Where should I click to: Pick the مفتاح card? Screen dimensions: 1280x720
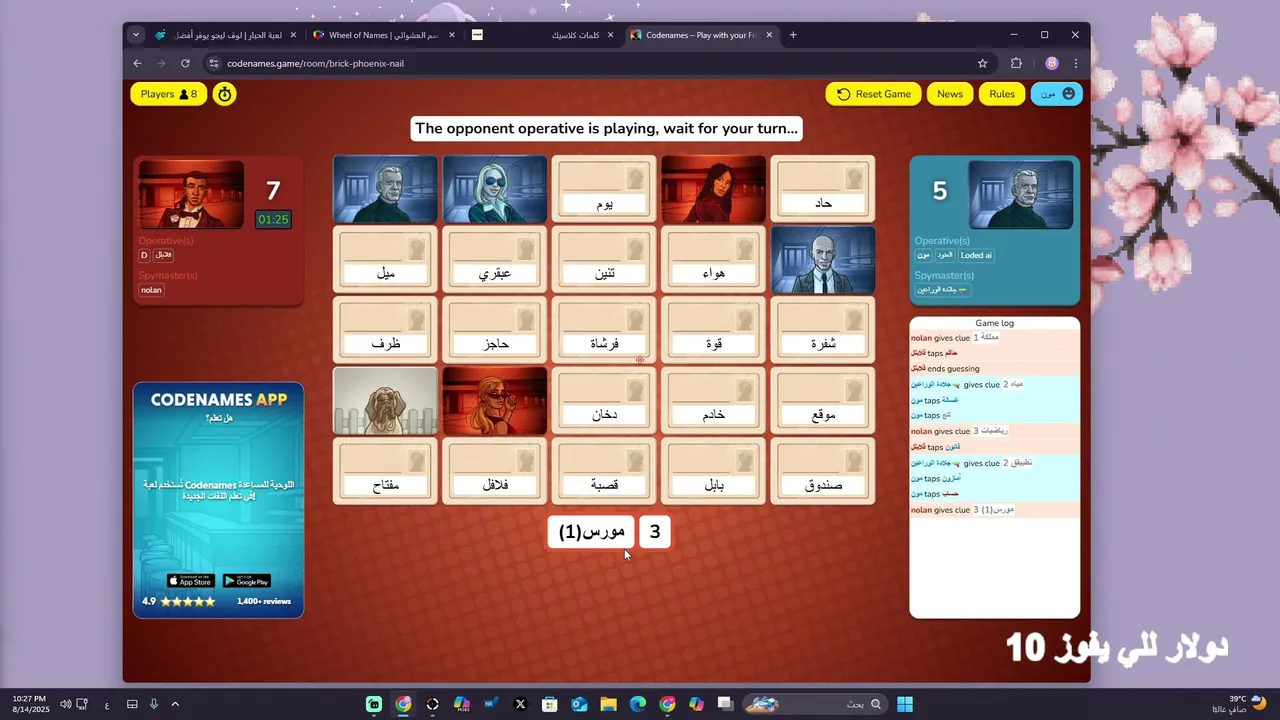[x=385, y=471]
